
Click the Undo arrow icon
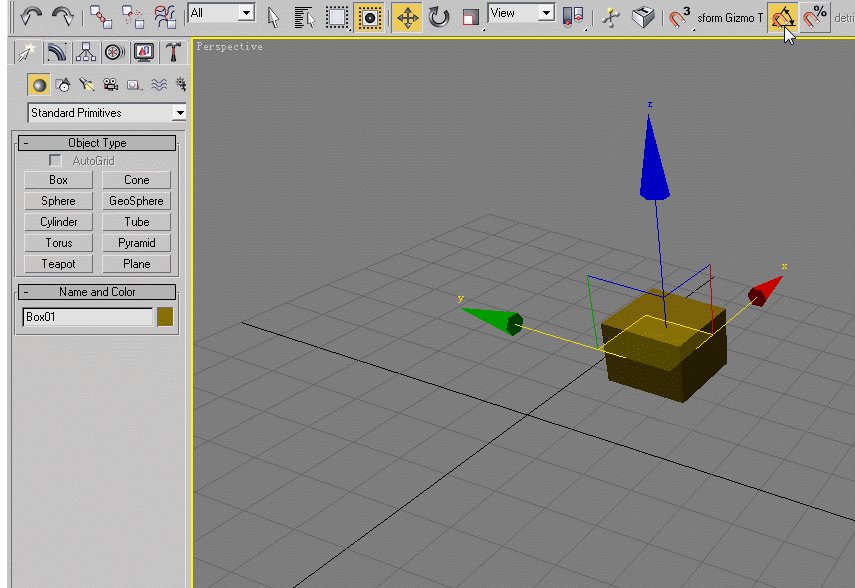point(31,16)
